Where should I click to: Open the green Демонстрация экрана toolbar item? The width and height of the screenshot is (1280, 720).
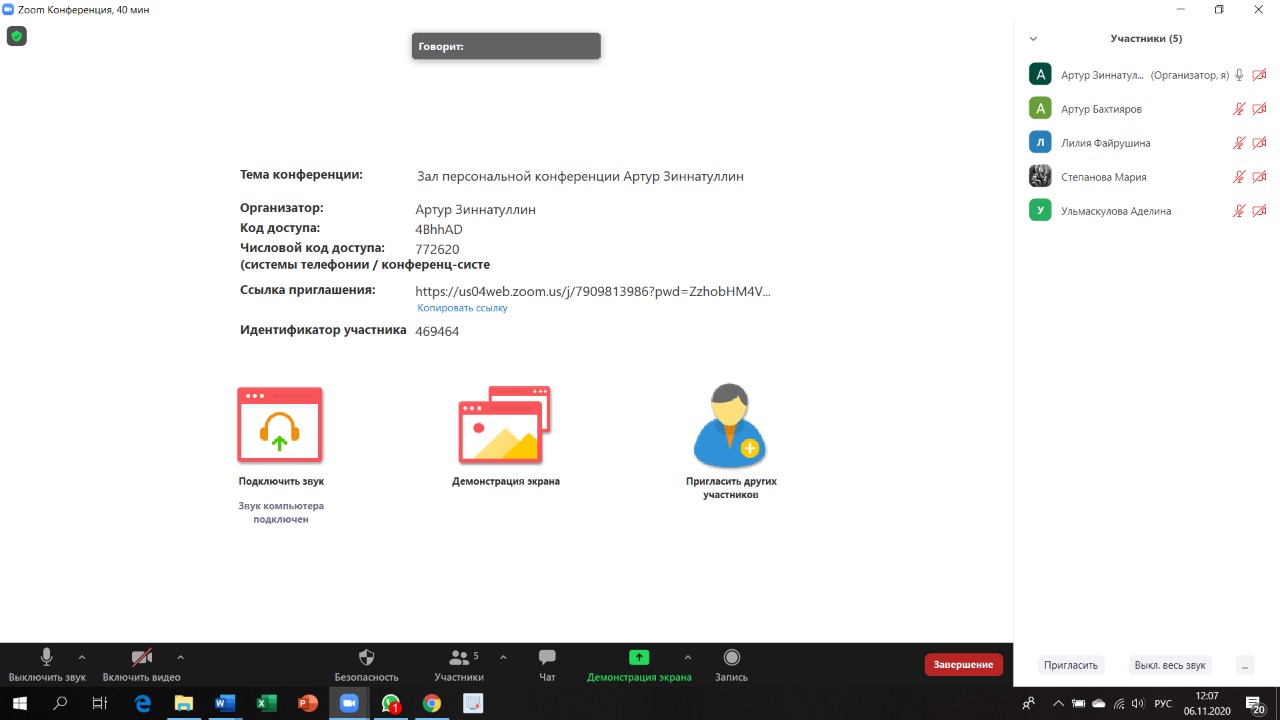point(639,657)
